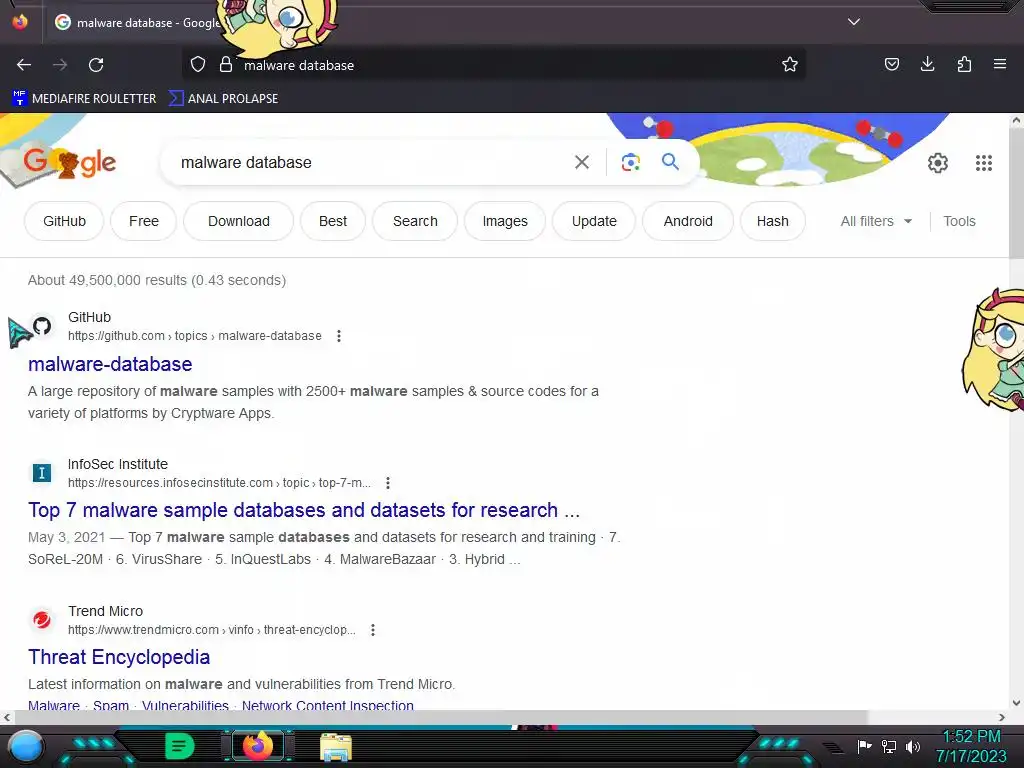This screenshot has height=768, width=1024.
Task: Expand the All filters dropdown
Action: (x=876, y=221)
